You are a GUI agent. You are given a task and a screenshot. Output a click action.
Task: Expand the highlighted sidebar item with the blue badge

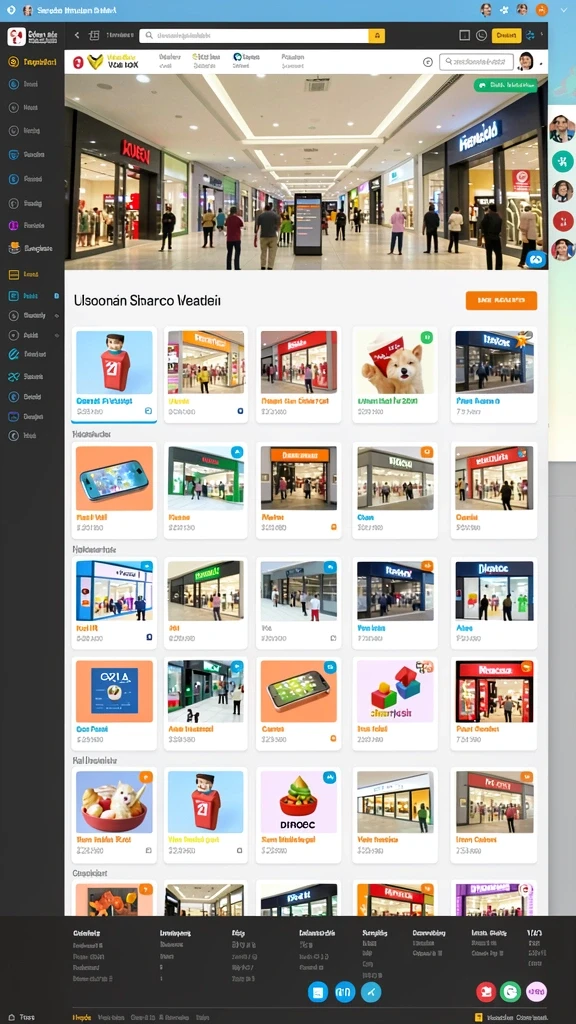click(x=33, y=296)
